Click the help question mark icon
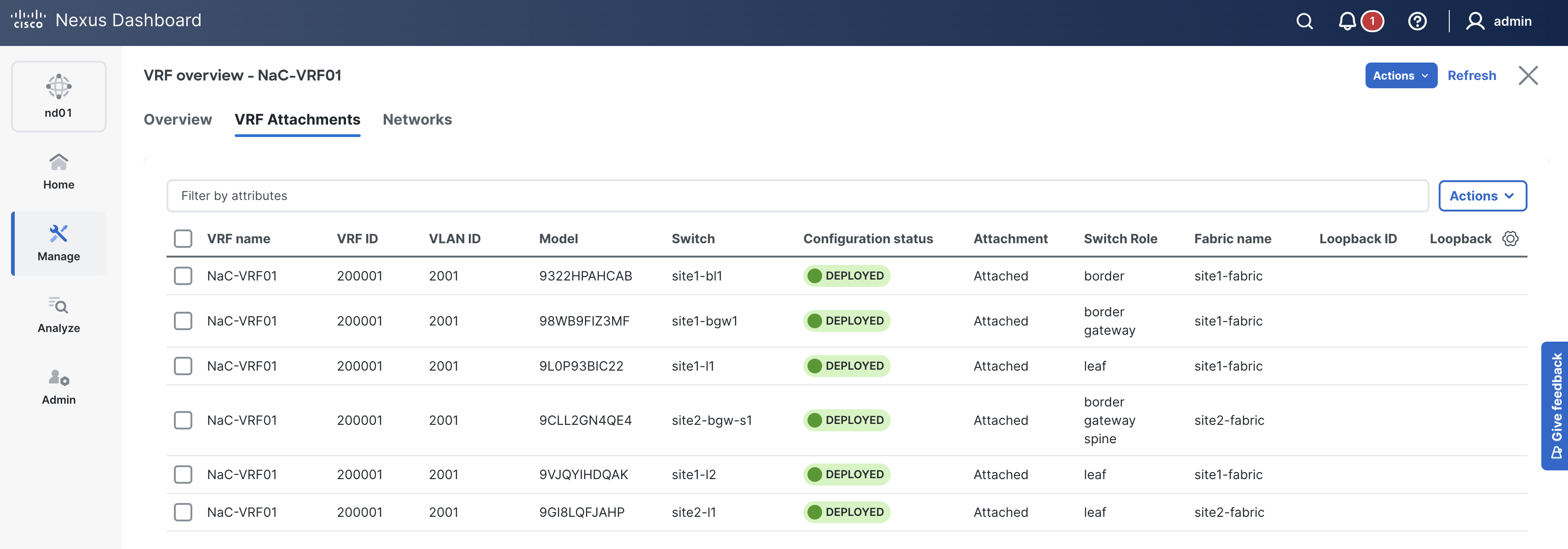The width and height of the screenshot is (1568, 549). coord(1417,22)
